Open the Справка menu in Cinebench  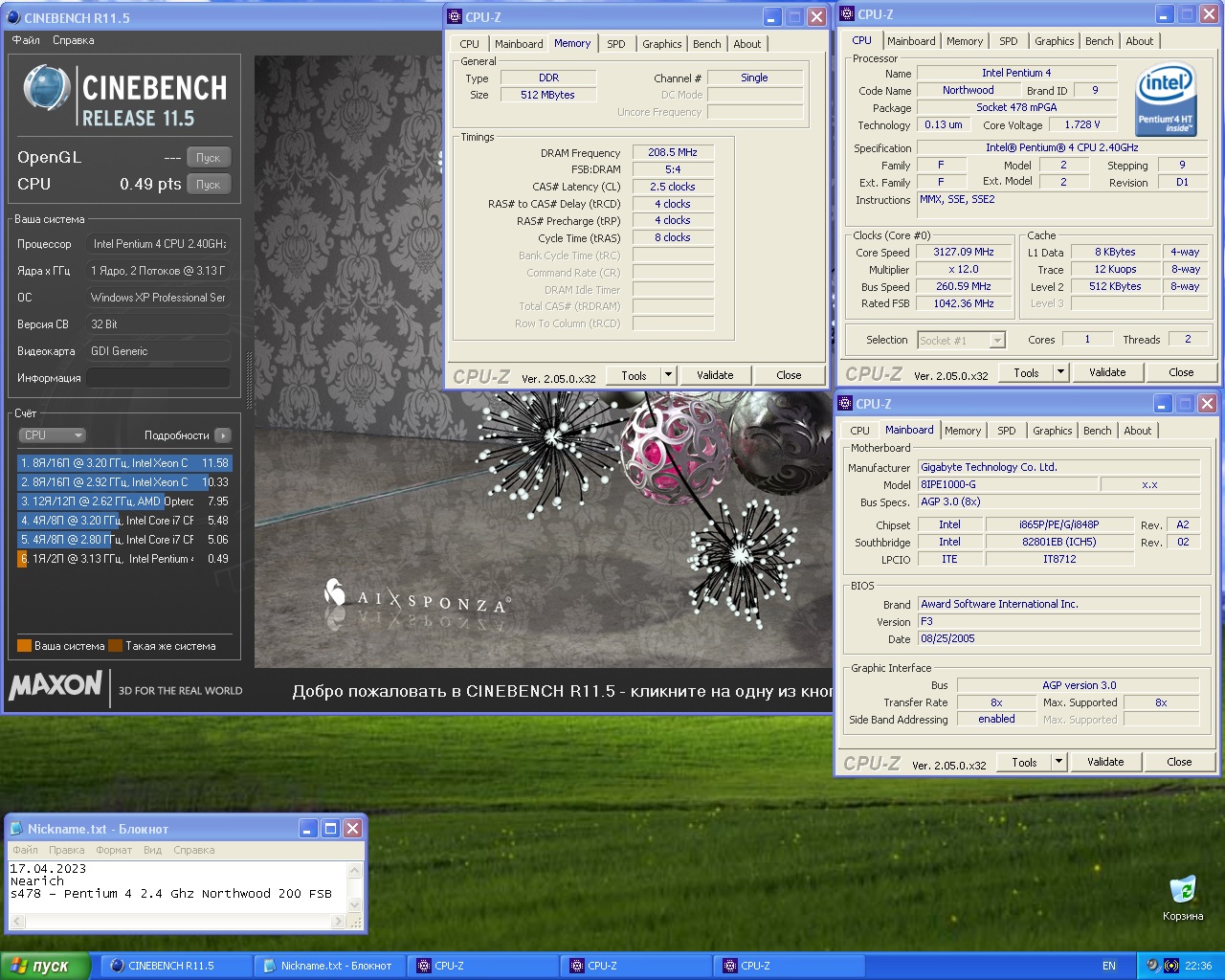[x=74, y=40]
